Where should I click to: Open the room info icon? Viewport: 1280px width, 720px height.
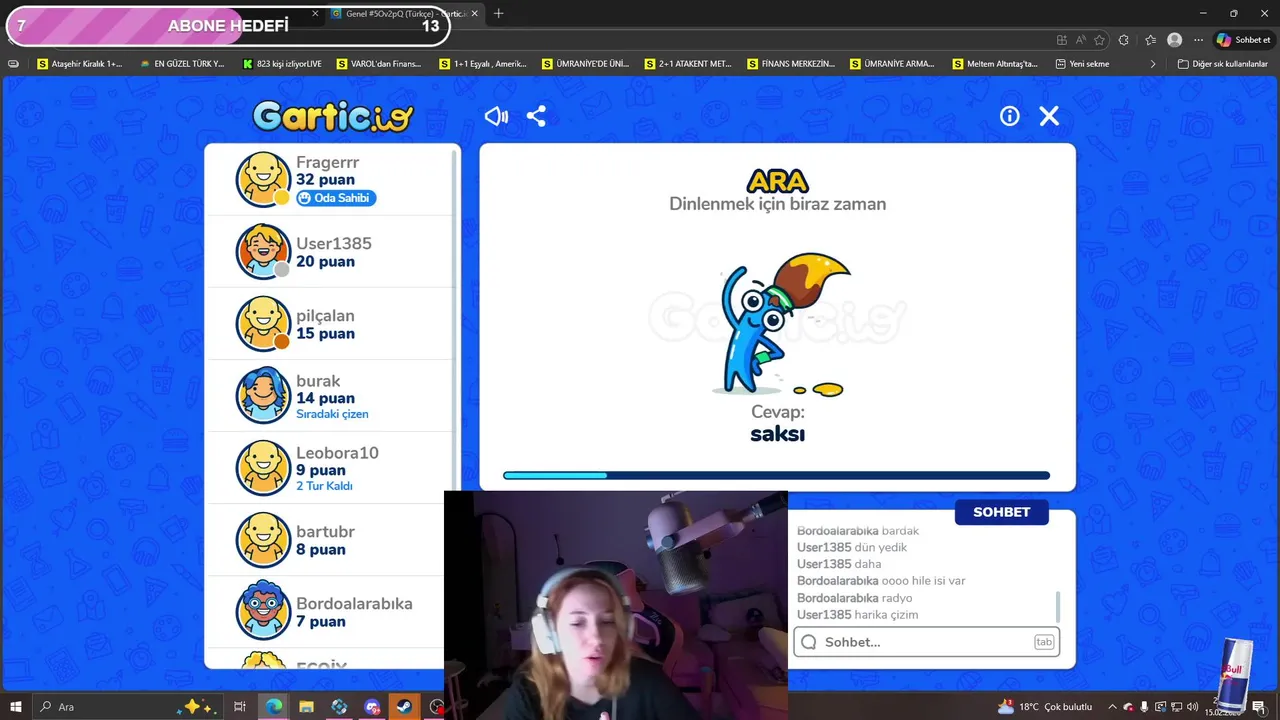pos(1010,116)
